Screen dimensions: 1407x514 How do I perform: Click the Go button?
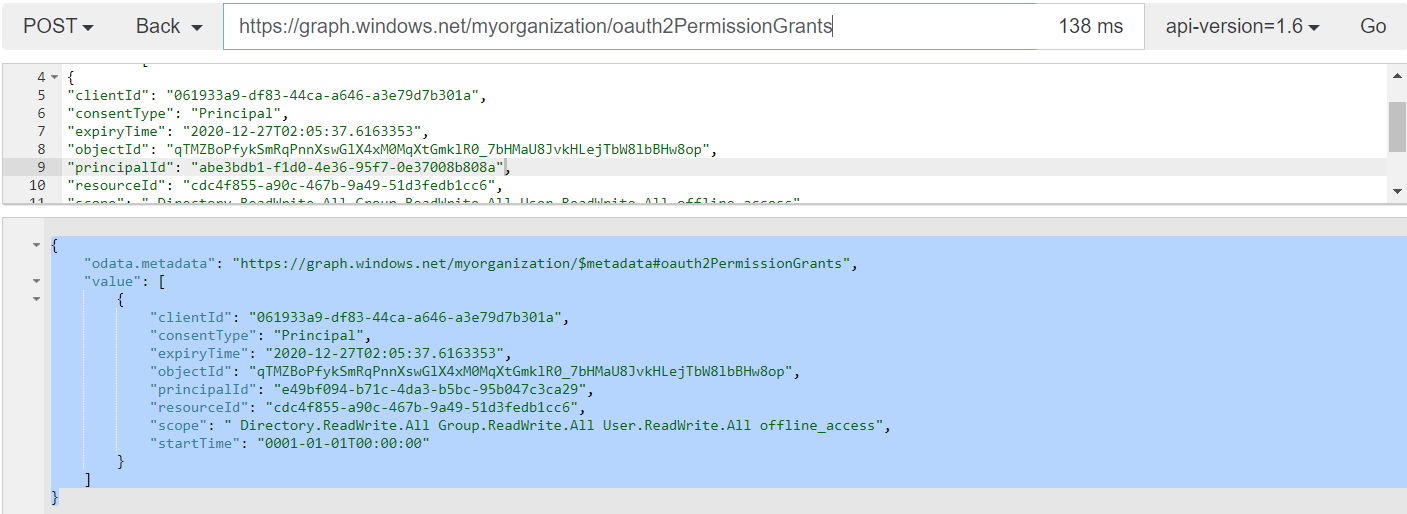coord(1372,27)
